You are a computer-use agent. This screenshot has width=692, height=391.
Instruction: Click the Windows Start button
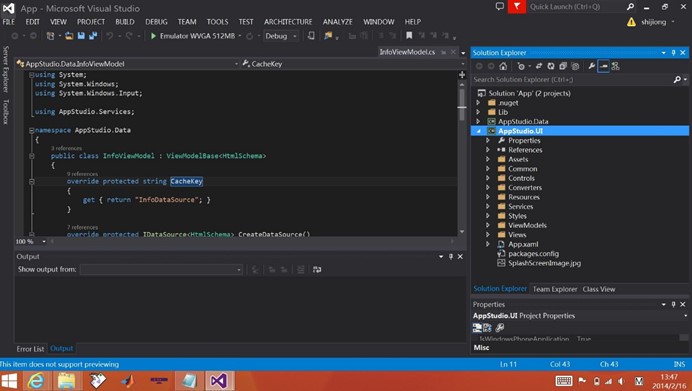click(x=9, y=380)
